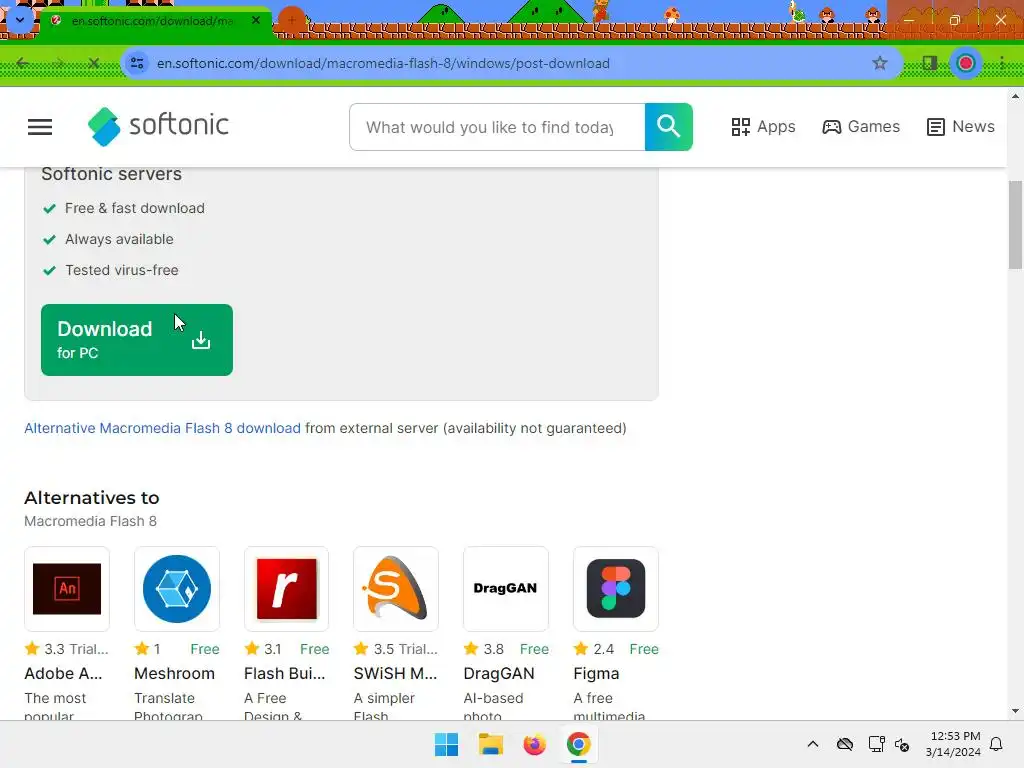Click the red profile avatar icon
1024x768 pixels.
(x=966, y=63)
